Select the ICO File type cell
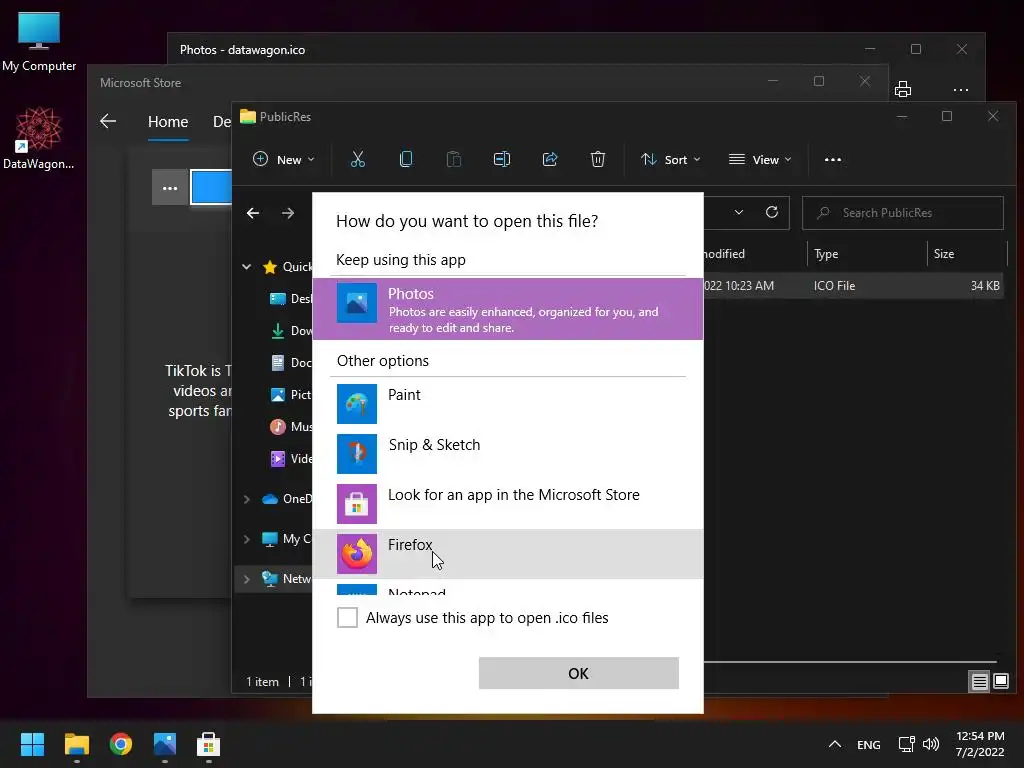The width and height of the screenshot is (1024, 768). (x=834, y=285)
